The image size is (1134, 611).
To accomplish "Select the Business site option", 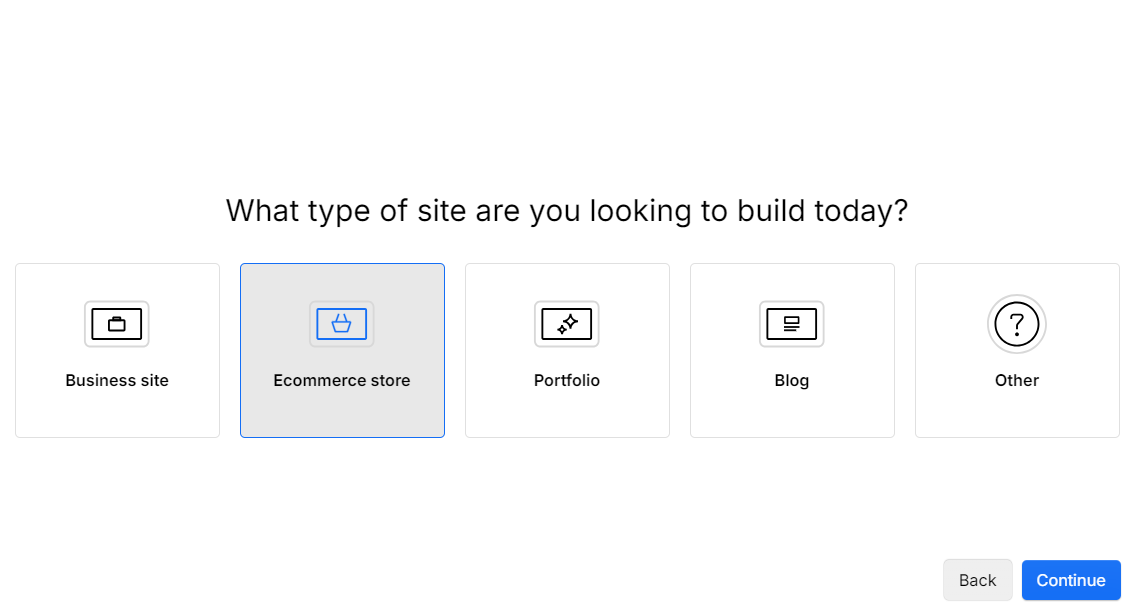I will coord(117,350).
